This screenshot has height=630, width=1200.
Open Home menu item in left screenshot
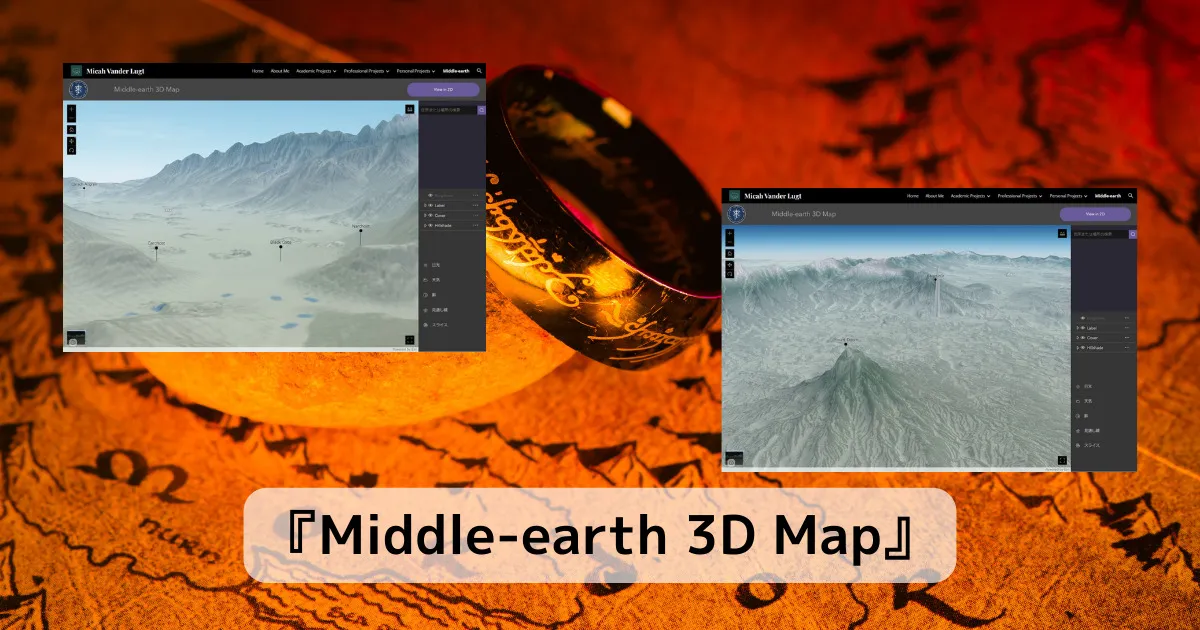point(258,71)
